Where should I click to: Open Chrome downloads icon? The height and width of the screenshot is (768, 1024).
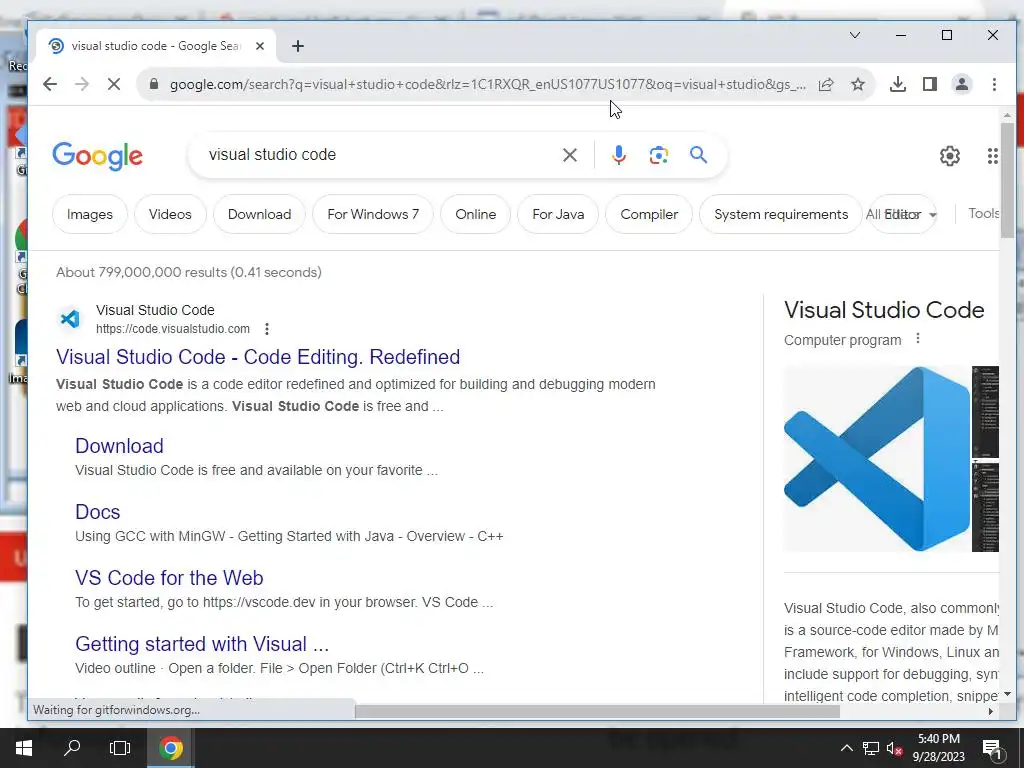(x=898, y=84)
